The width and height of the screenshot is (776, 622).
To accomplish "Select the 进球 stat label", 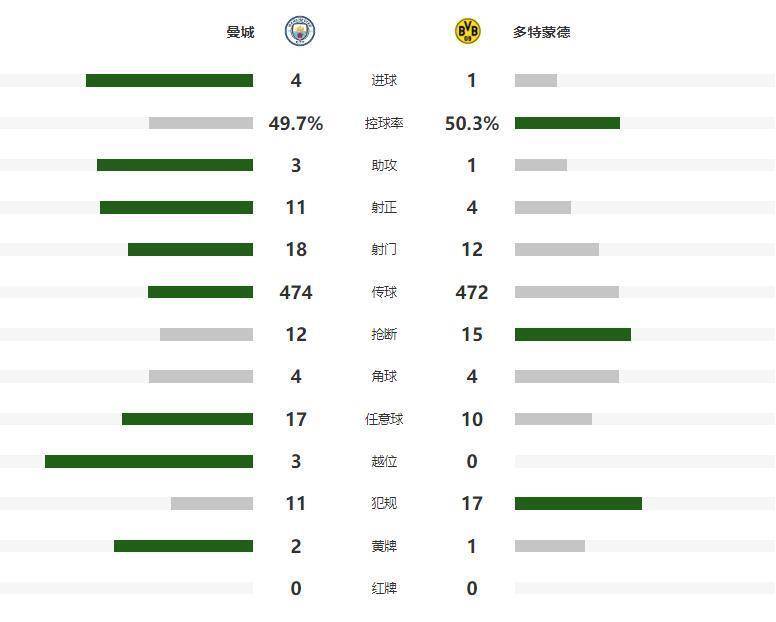I will point(384,81).
